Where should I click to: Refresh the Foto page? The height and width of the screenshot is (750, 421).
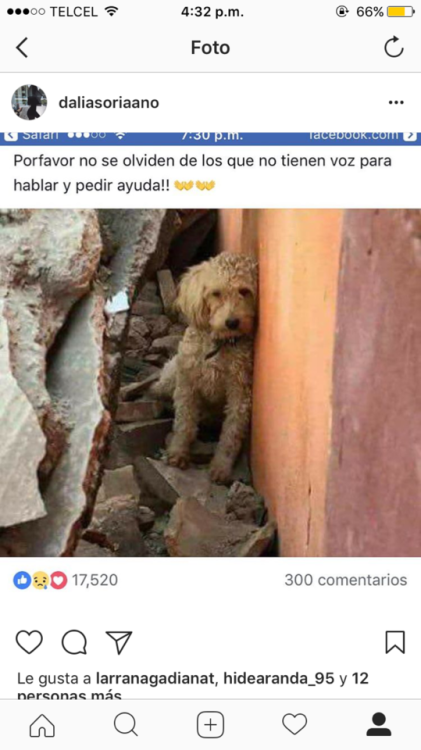point(394,47)
